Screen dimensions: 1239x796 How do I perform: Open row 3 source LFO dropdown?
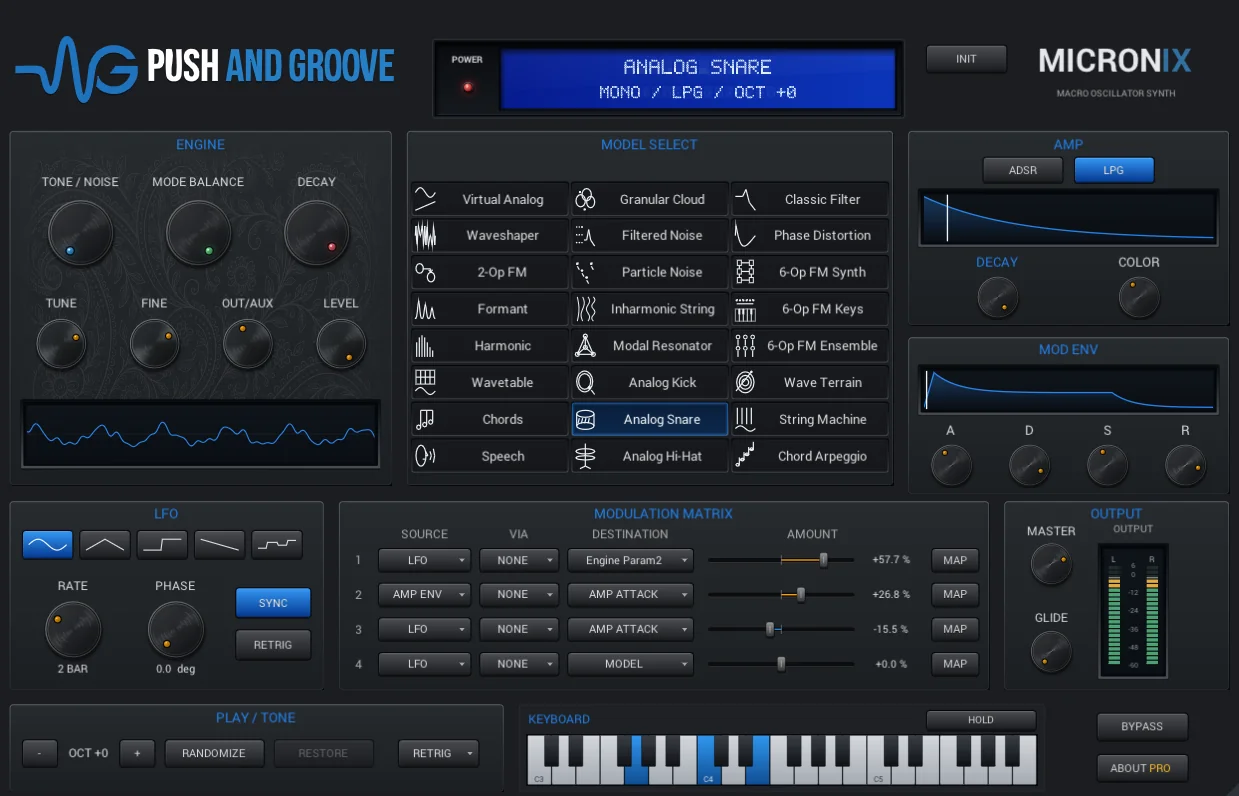tap(424, 629)
